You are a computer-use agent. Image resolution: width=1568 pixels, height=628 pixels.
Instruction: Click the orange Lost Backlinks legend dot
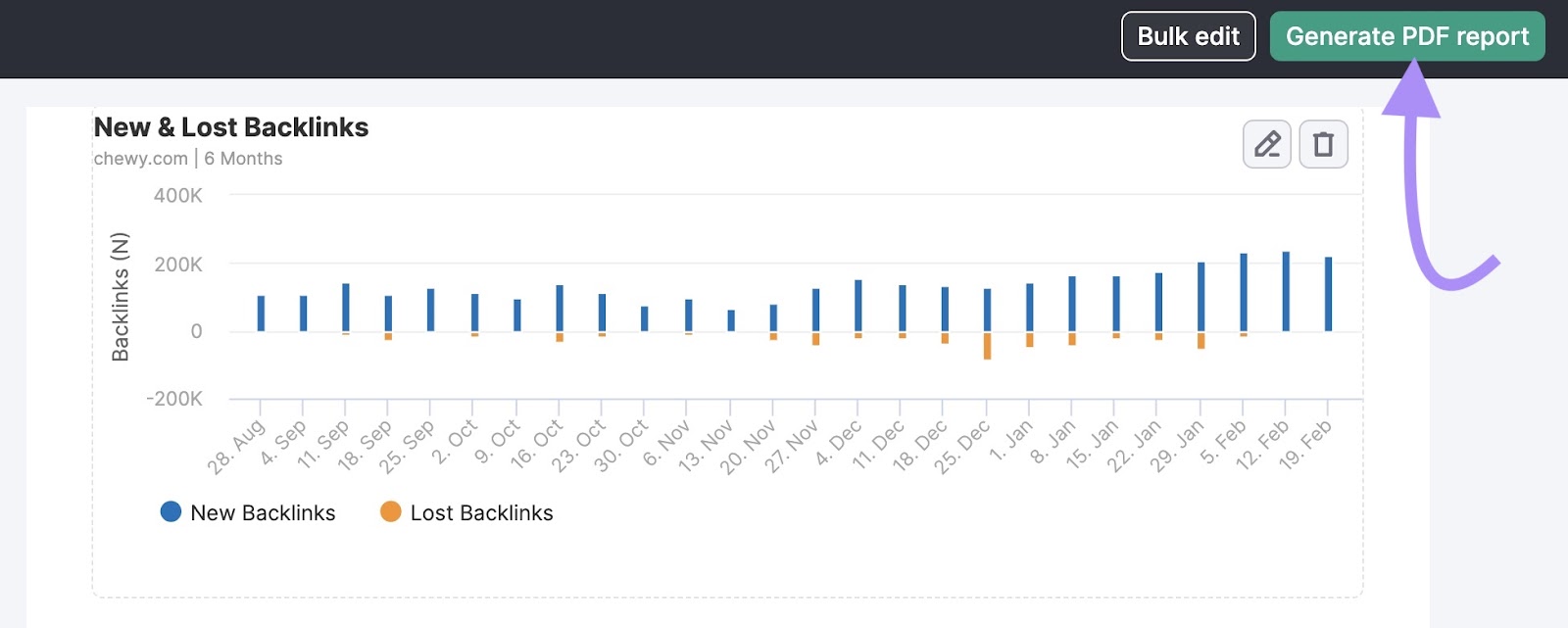[390, 511]
